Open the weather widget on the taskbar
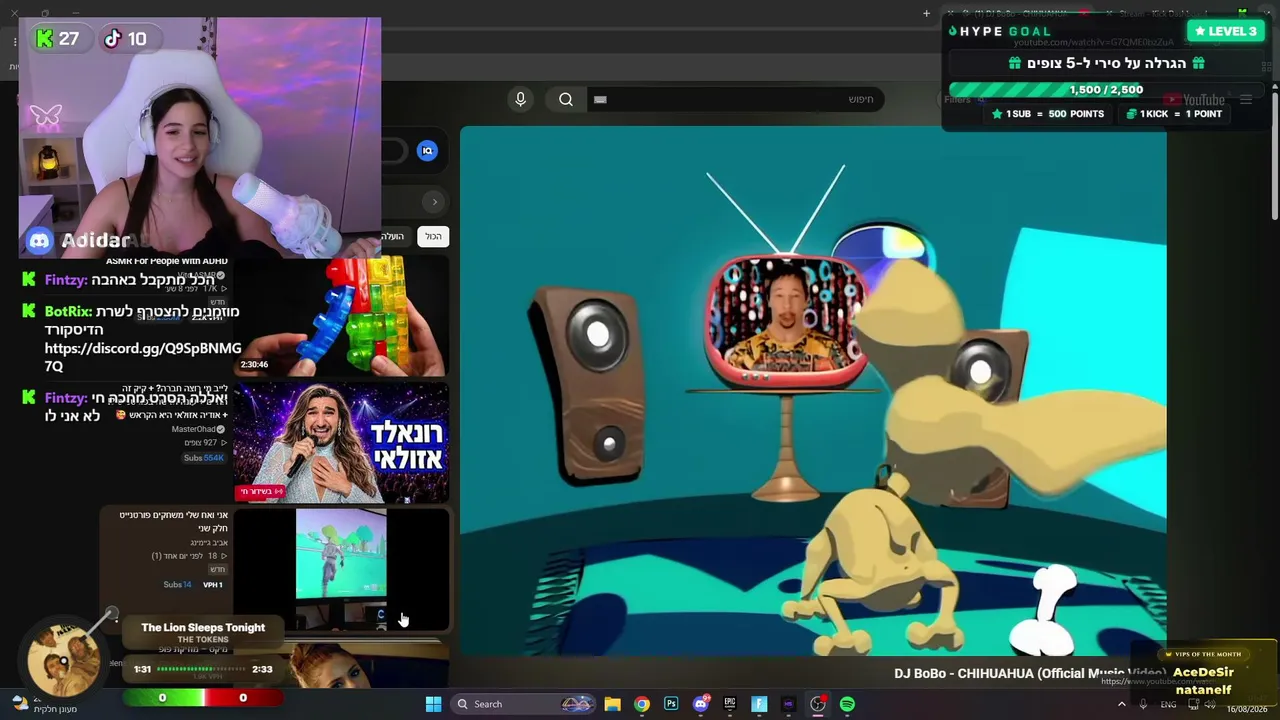This screenshot has width=1280, height=720. pos(42,704)
